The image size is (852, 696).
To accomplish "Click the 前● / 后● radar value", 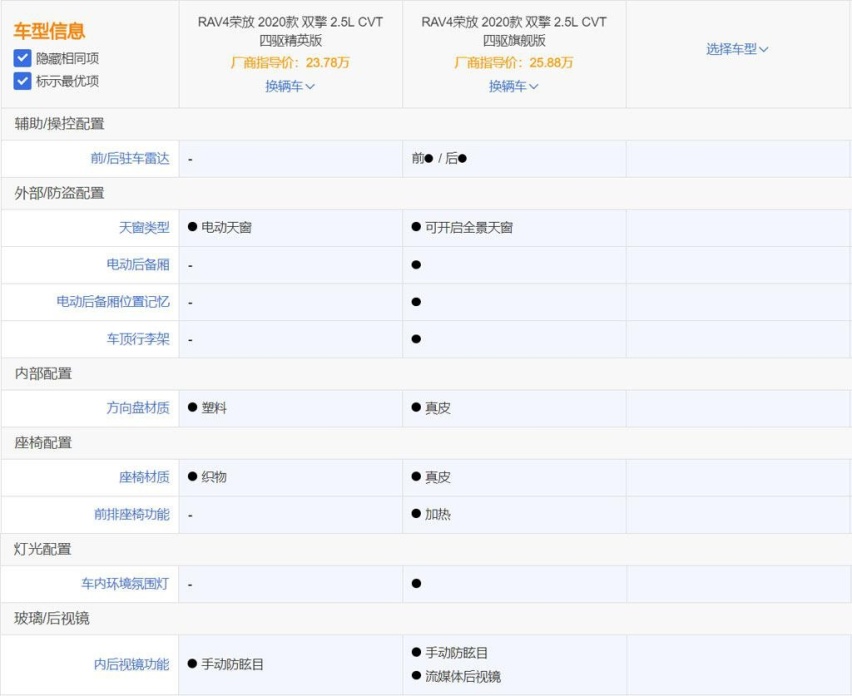I will click(x=439, y=158).
